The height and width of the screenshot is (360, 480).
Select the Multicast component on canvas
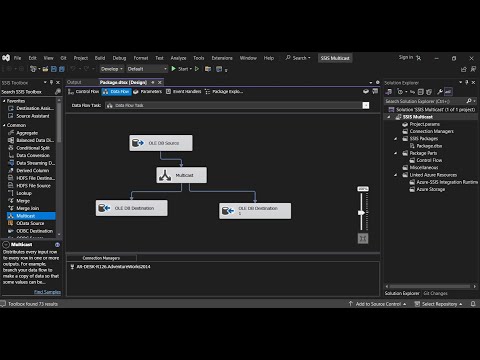(x=182, y=175)
